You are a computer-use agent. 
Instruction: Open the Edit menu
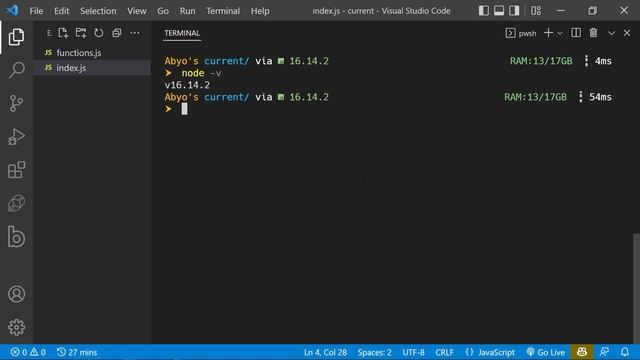62,11
